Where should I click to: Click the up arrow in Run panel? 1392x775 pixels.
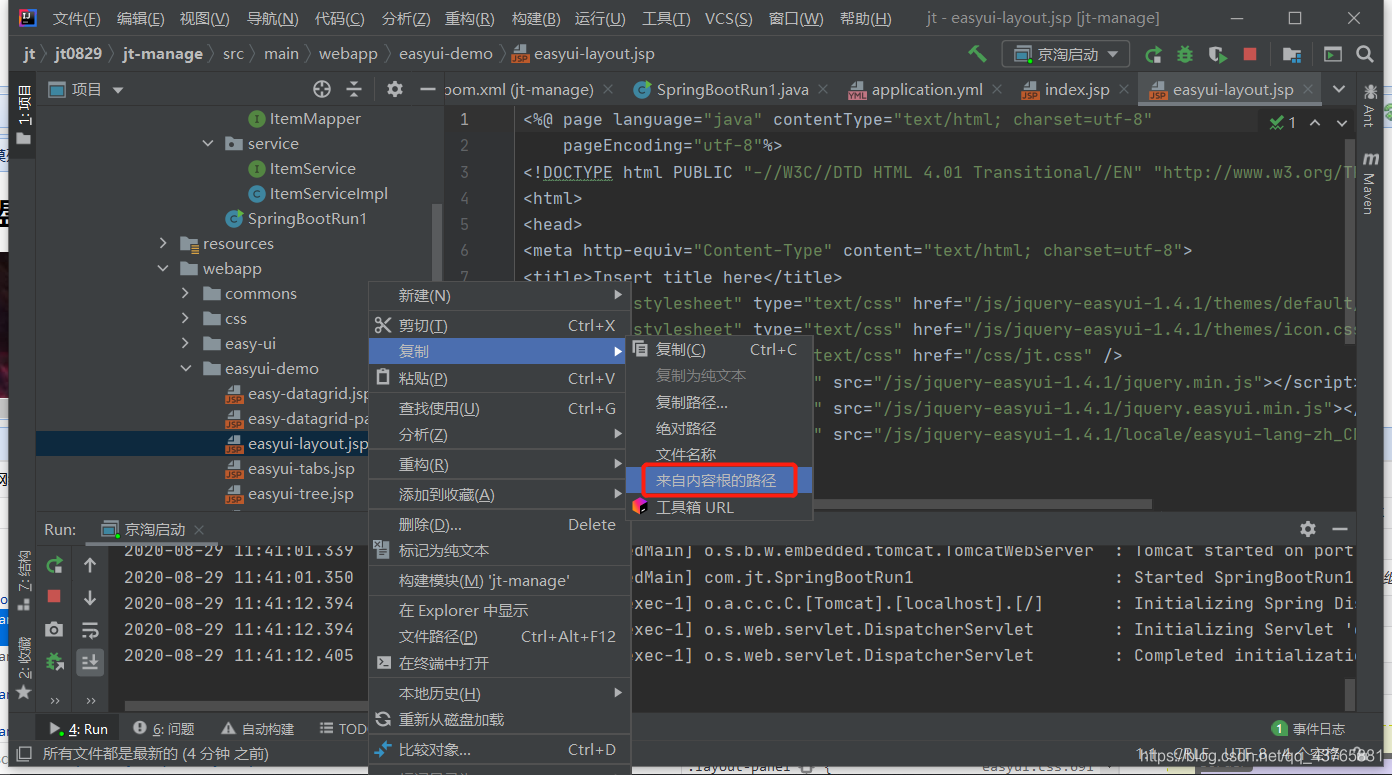coord(90,565)
